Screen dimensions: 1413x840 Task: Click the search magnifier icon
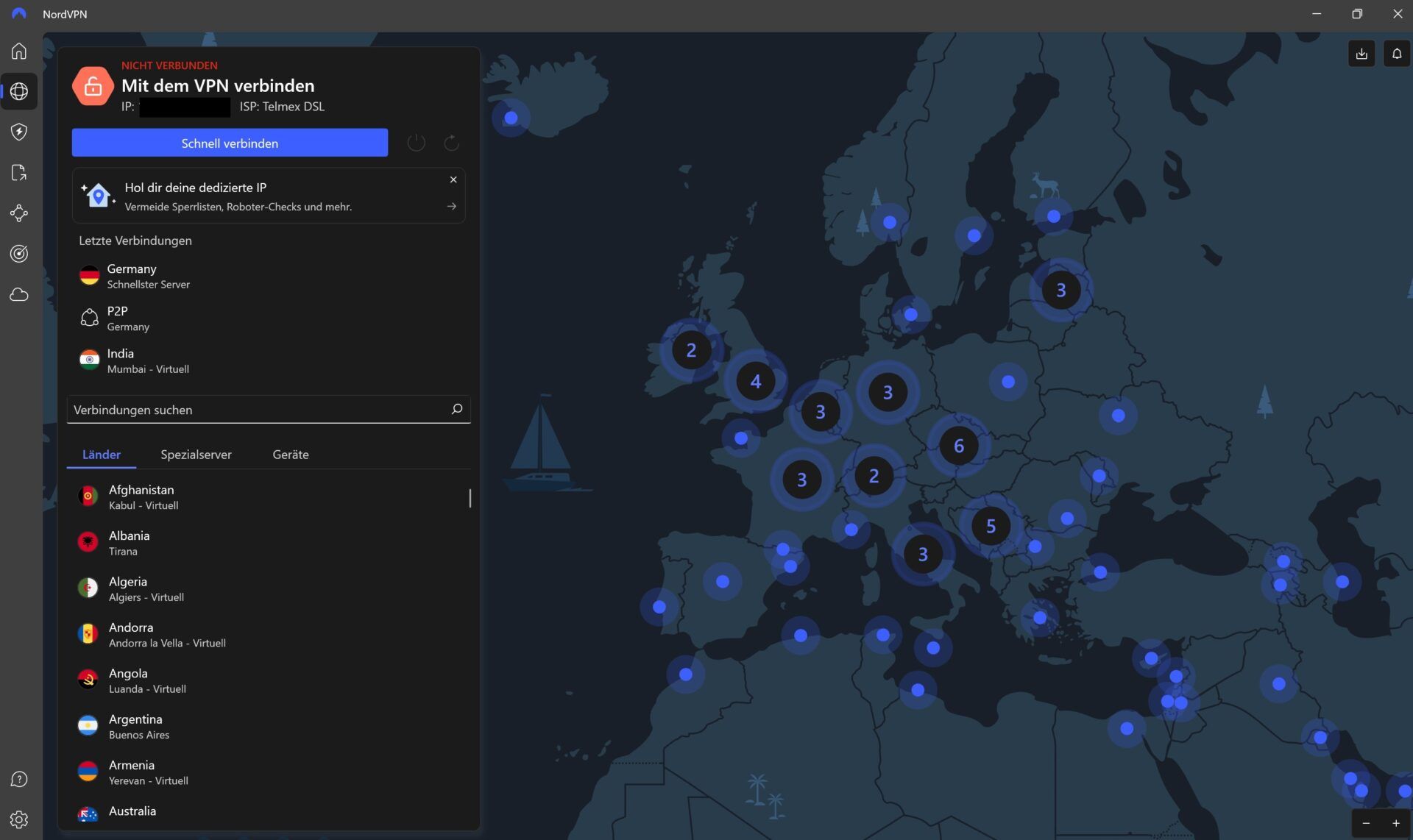point(456,409)
